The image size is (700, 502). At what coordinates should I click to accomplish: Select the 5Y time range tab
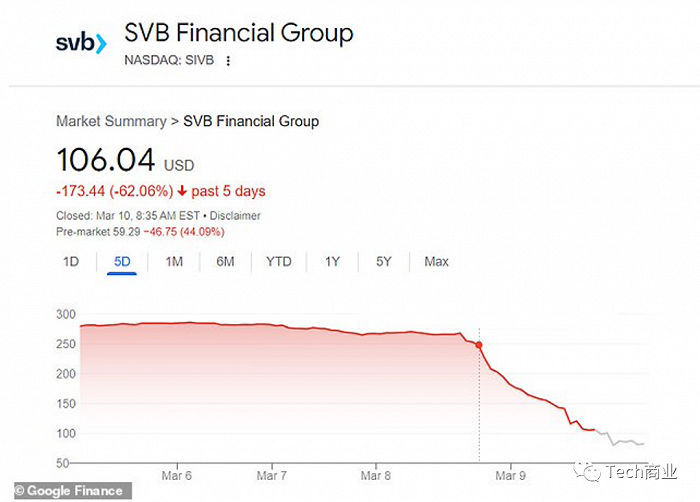click(384, 262)
